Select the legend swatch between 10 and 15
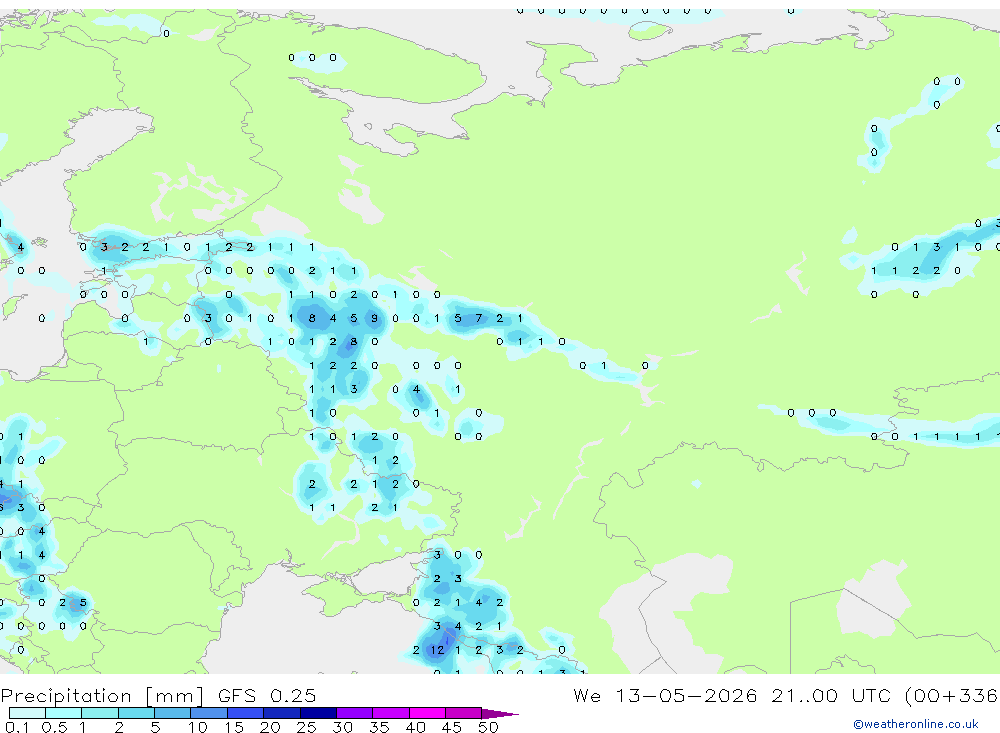1000x733 pixels. pyautogui.click(x=209, y=713)
